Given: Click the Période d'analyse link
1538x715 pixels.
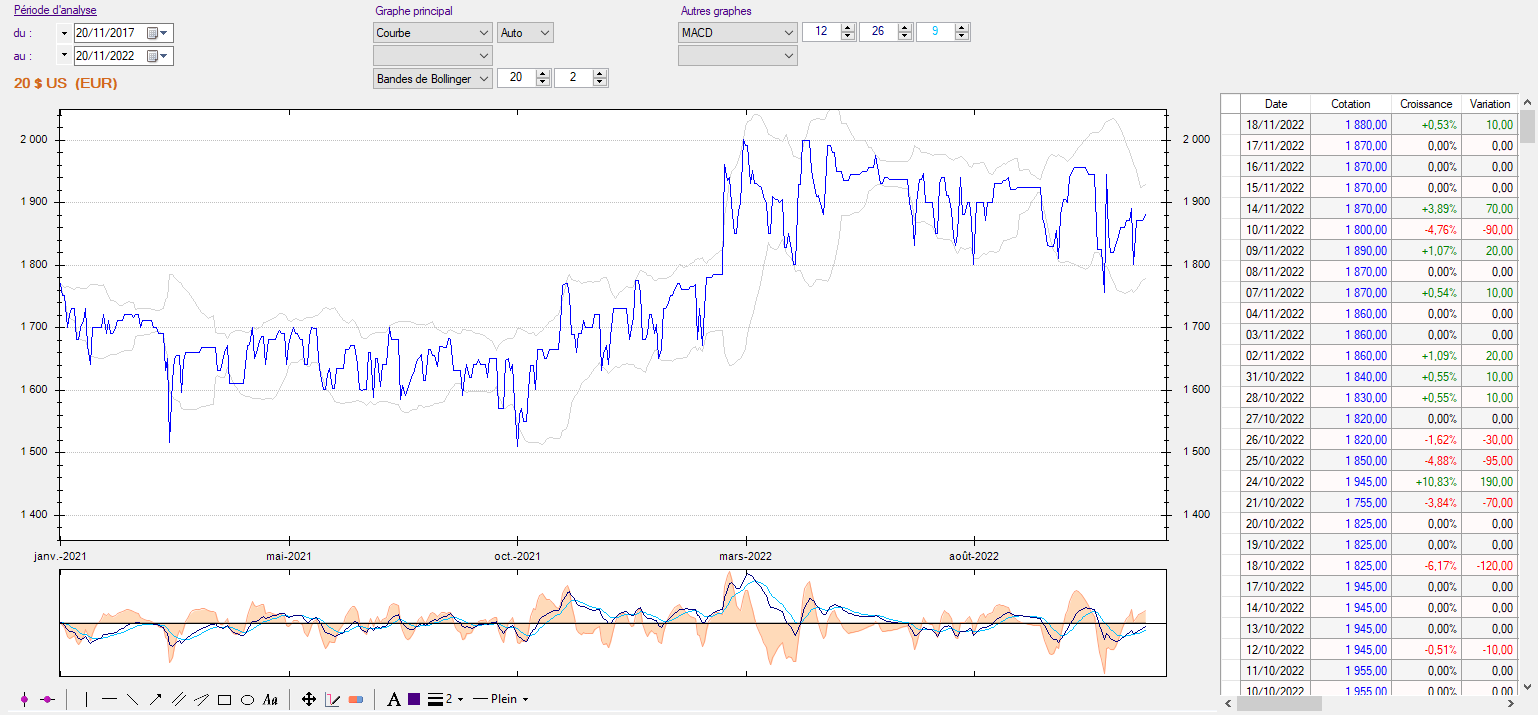Looking at the screenshot, I should (55, 11).
